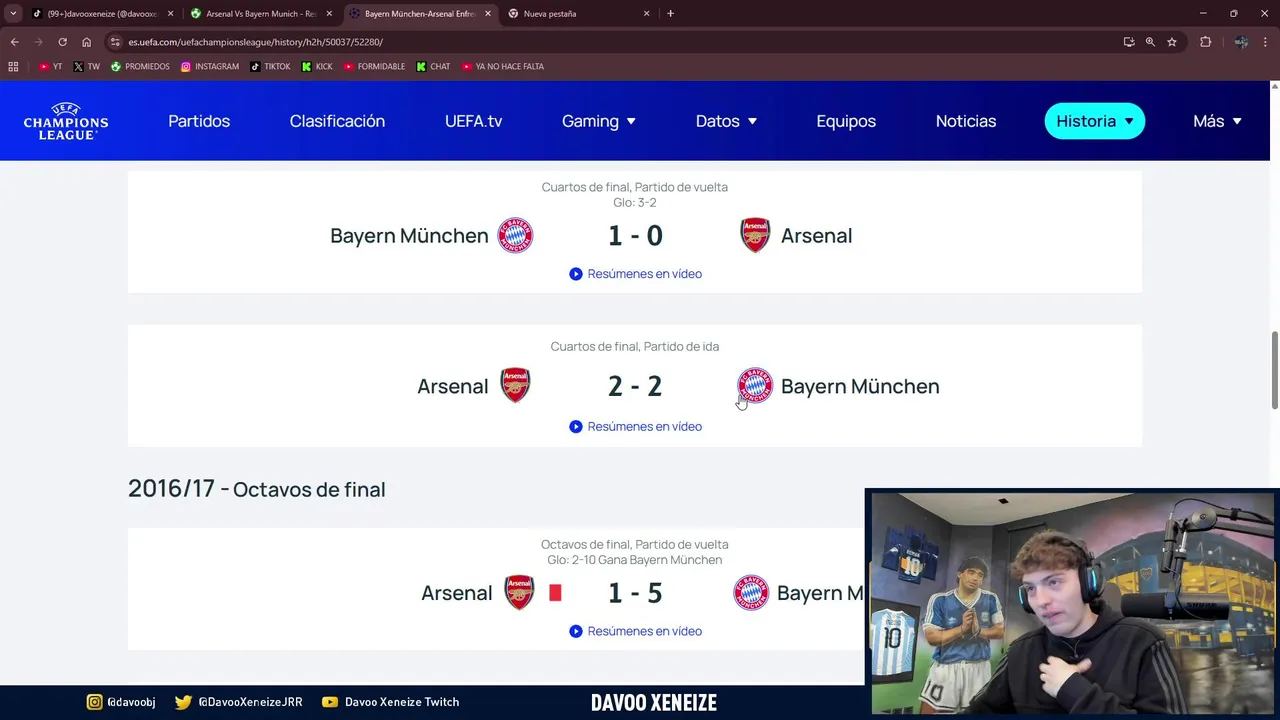The width and height of the screenshot is (1280, 720).
Task: Click the page's vertical scrollbar thumb
Action: [x=1274, y=370]
